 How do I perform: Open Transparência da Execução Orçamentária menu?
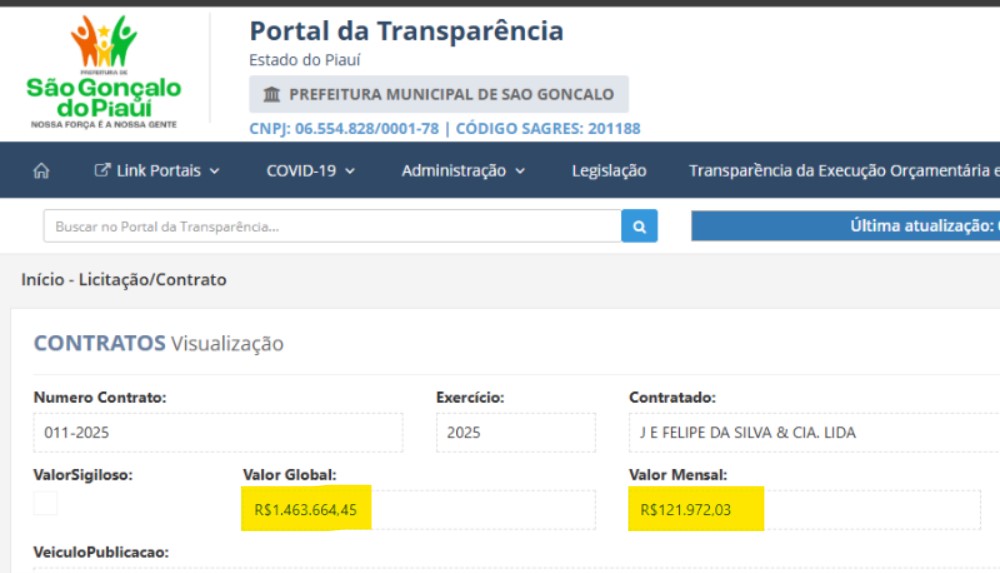pyautogui.click(x=844, y=170)
